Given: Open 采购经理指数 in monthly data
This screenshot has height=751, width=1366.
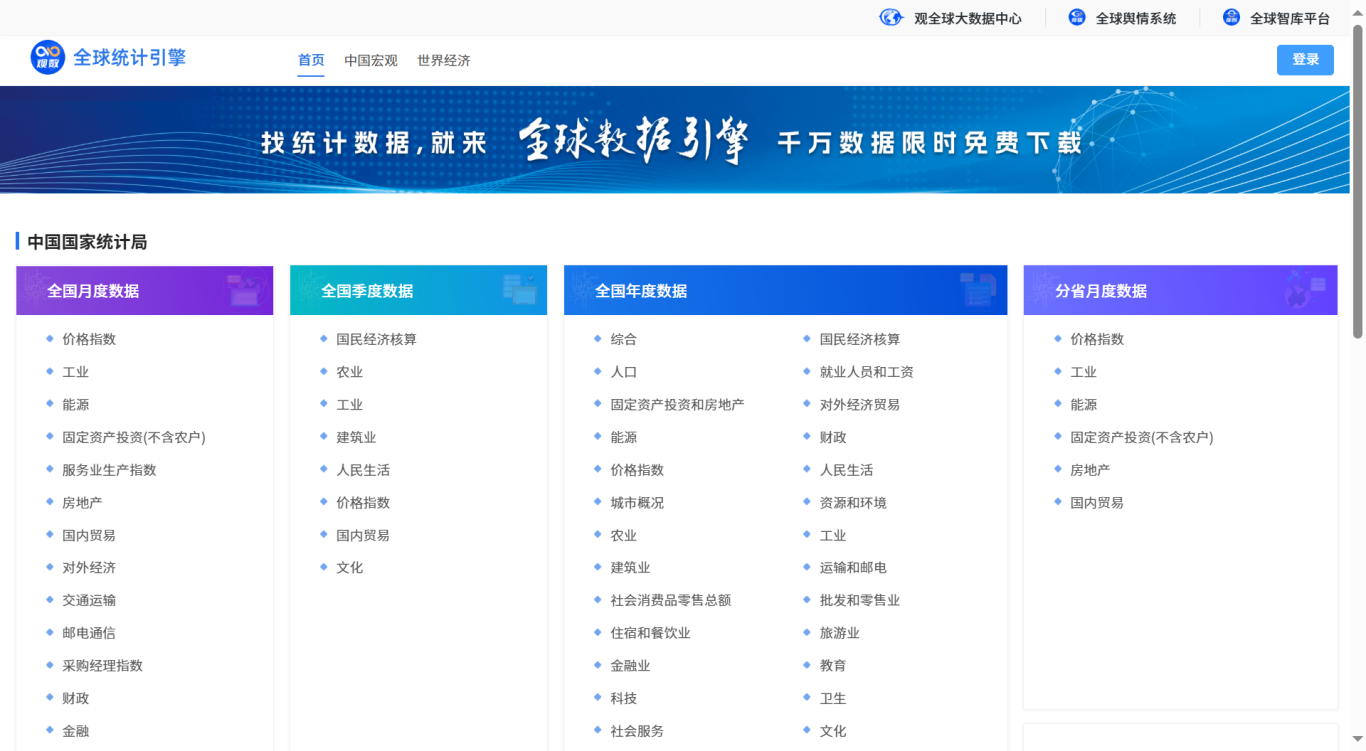Looking at the screenshot, I should [102, 666].
